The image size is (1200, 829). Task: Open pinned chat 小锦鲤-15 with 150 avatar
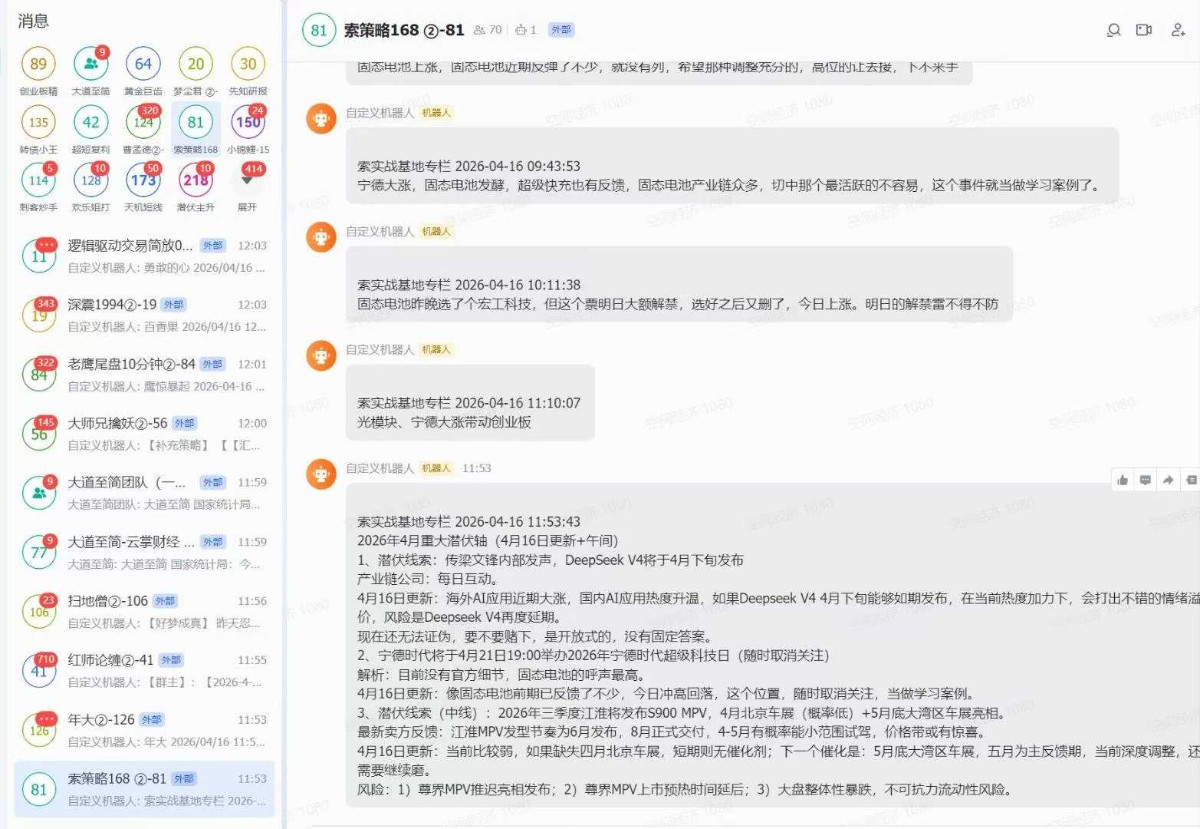pyautogui.click(x=247, y=123)
